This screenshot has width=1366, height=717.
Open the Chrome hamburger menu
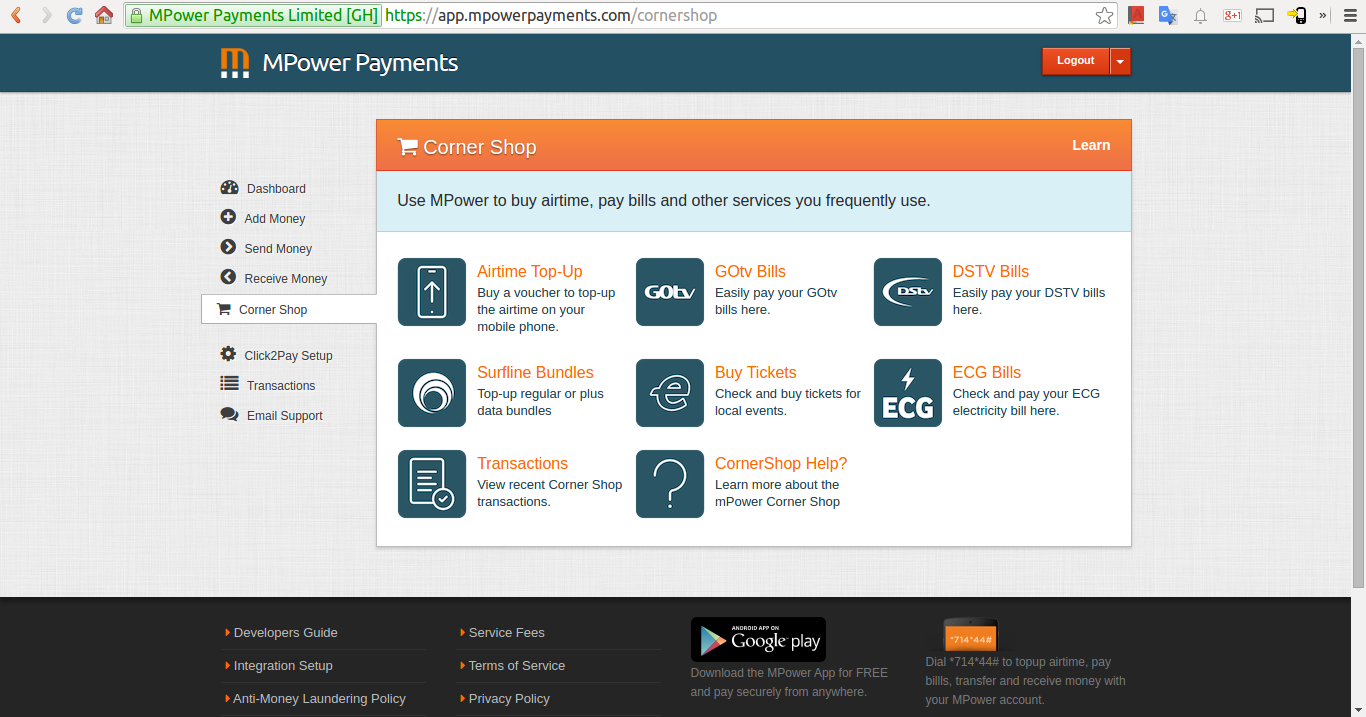click(1348, 15)
